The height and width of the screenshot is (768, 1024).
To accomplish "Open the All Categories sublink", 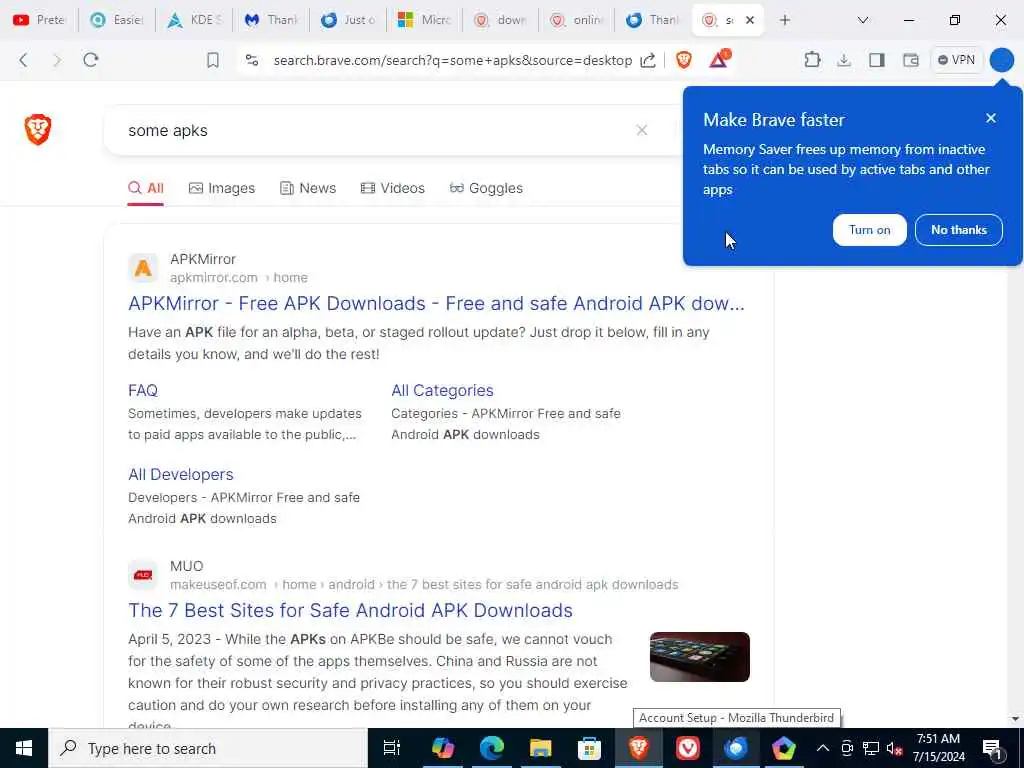I will 442,391.
